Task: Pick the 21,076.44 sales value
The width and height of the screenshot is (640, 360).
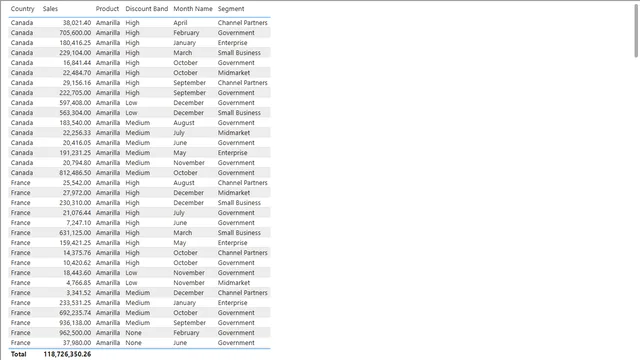Action: click(x=77, y=213)
